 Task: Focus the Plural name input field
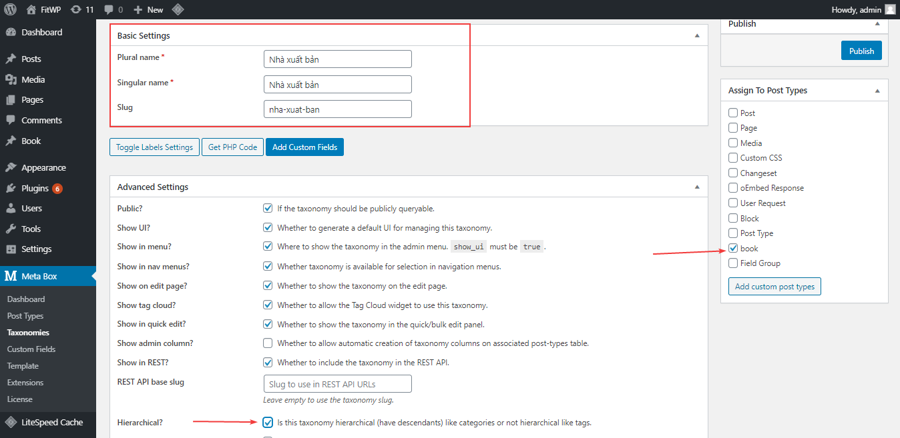point(338,59)
